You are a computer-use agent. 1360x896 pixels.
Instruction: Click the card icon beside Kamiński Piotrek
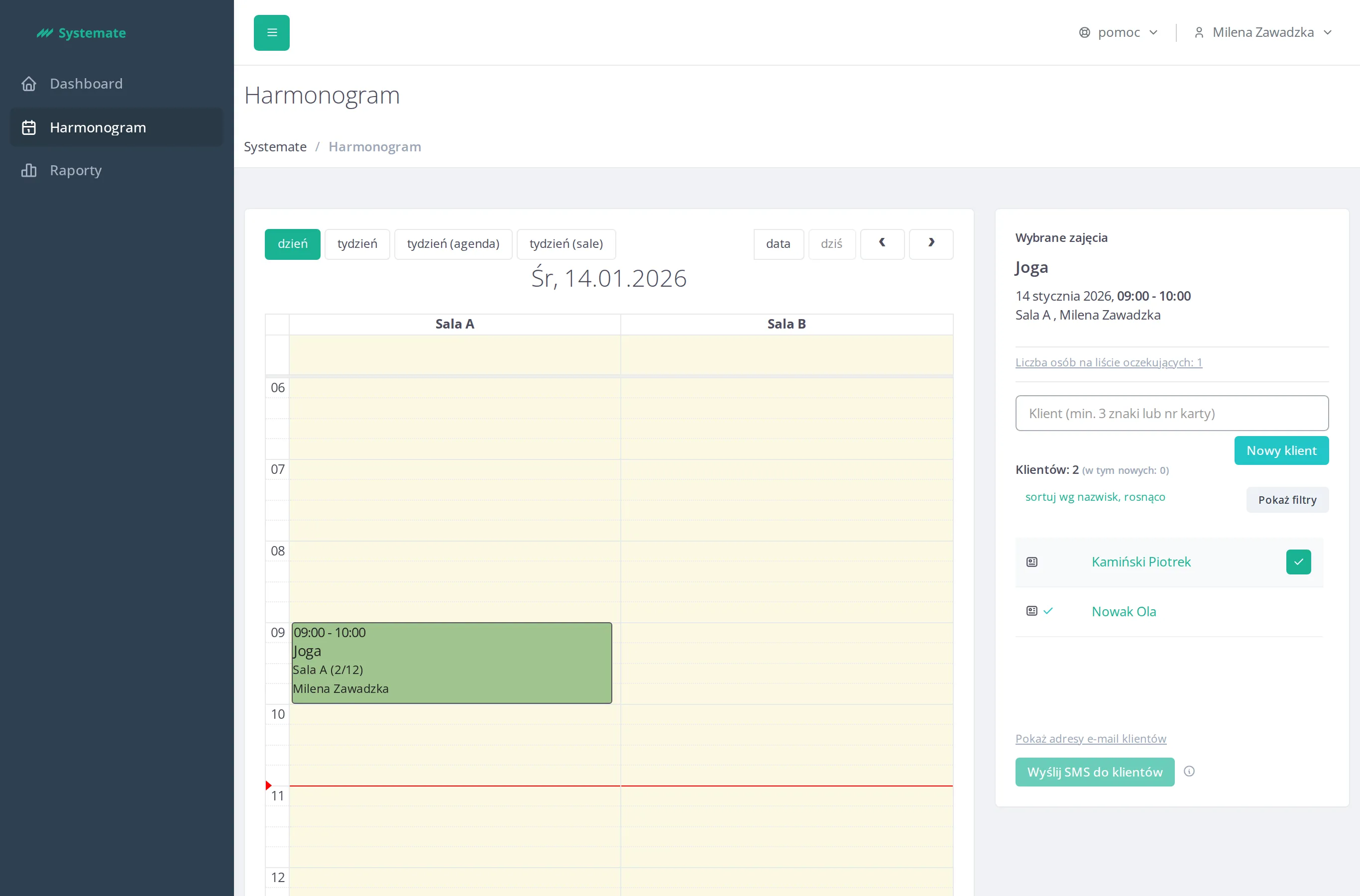[1031, 562]
